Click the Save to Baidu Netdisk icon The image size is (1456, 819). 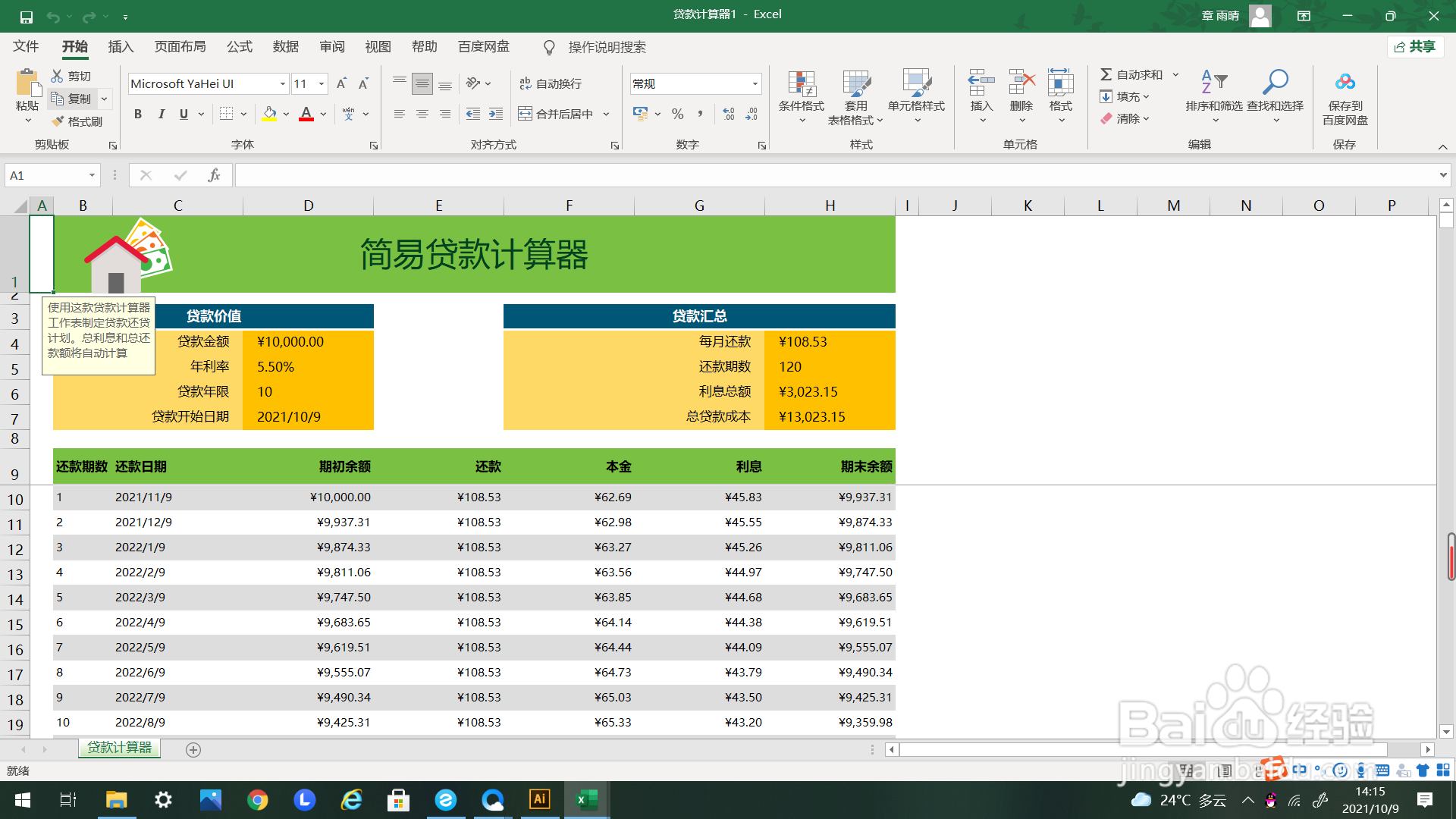pos(1345,82)
